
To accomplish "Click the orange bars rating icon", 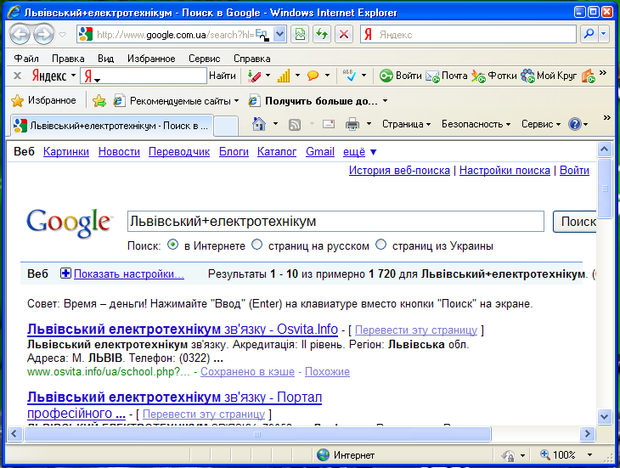I will click(x=284, y=75).
